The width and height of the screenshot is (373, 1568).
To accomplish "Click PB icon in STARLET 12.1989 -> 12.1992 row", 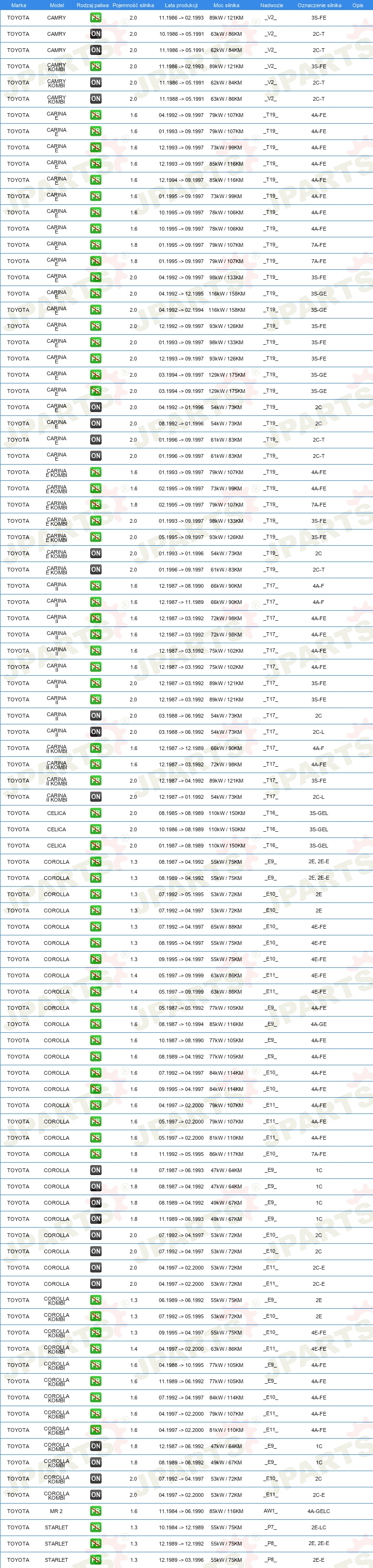I will [x=95, y=1544].
